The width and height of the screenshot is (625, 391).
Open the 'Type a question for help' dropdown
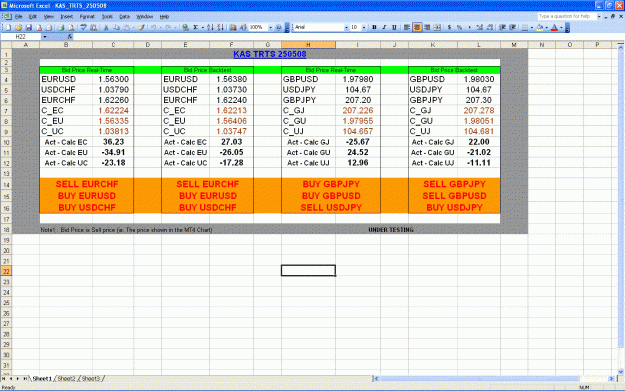(x=599, y=16)
